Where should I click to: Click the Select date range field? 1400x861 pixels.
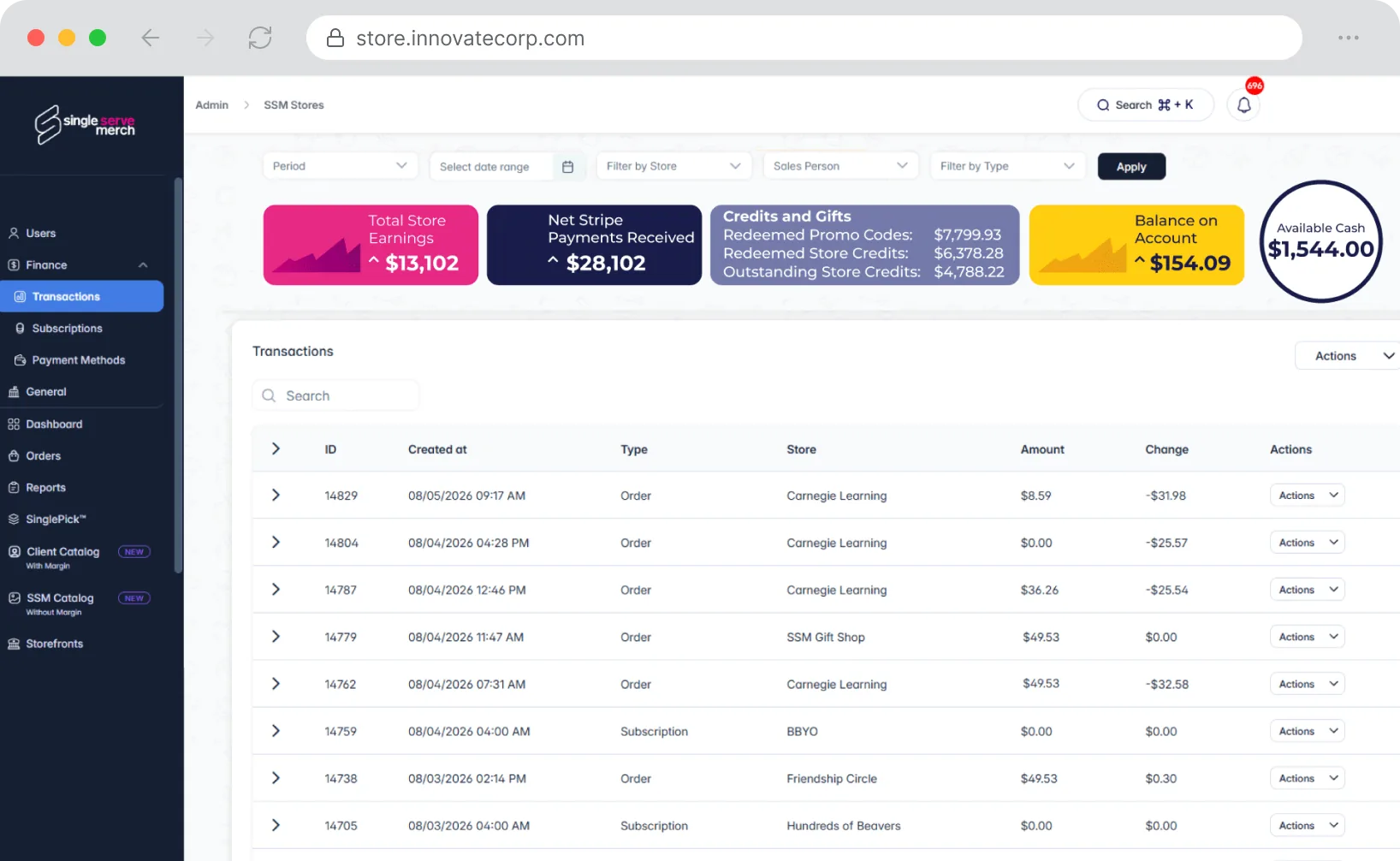point(507,167)
